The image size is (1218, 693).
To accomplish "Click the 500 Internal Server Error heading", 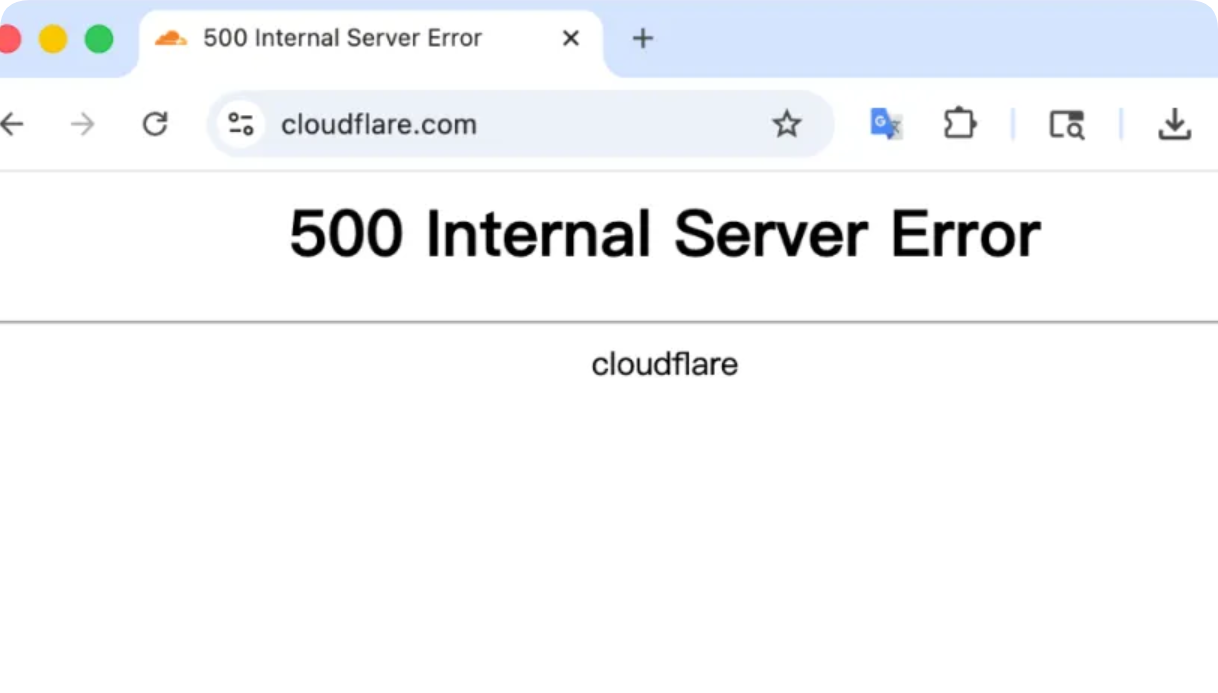I will coord(664,234).
